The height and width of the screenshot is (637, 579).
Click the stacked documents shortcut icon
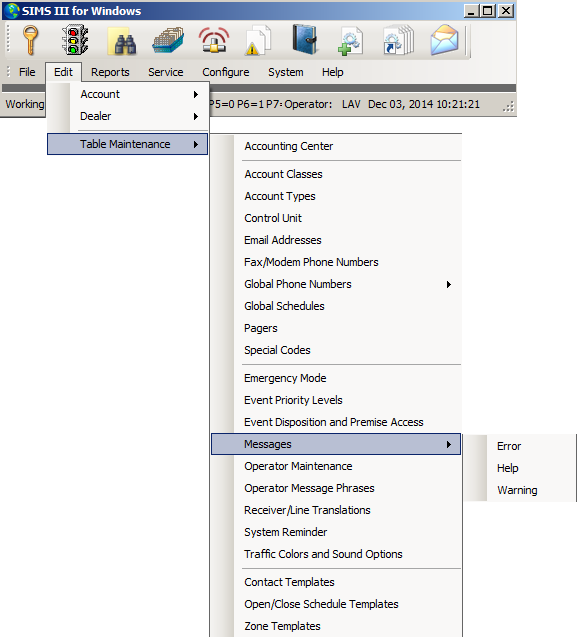(x=398, y=40)
